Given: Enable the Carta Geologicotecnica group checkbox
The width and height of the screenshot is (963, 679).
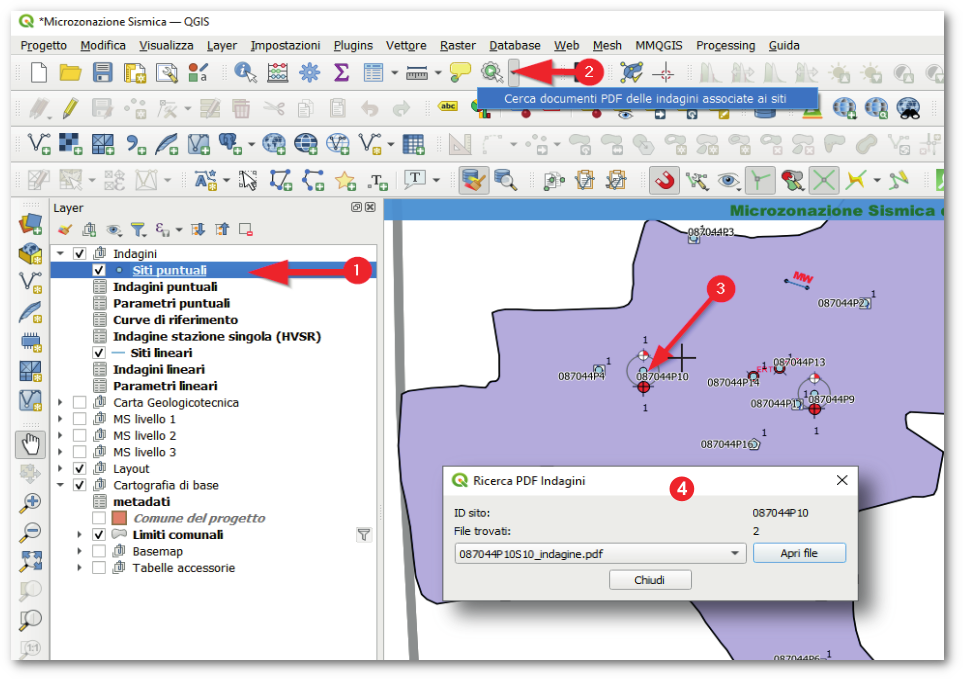Looking at the screenshot, I should [79, 403].
